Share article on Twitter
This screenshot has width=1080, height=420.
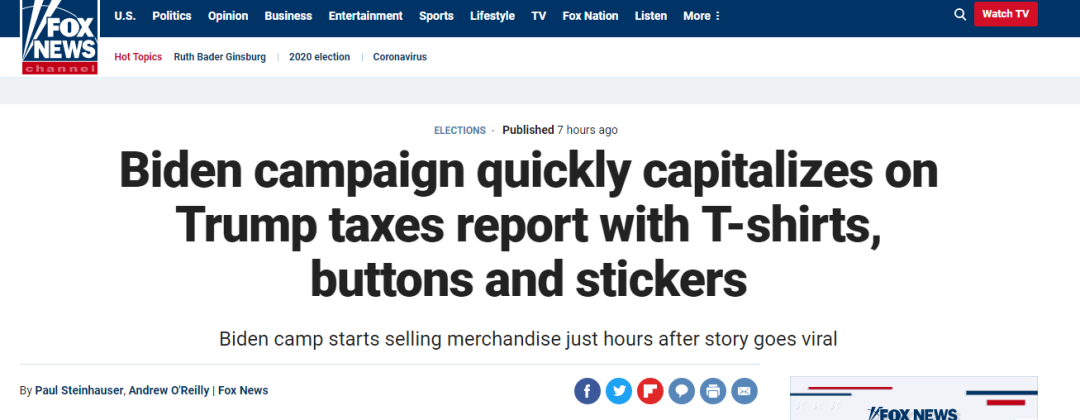tap(619, 391)
